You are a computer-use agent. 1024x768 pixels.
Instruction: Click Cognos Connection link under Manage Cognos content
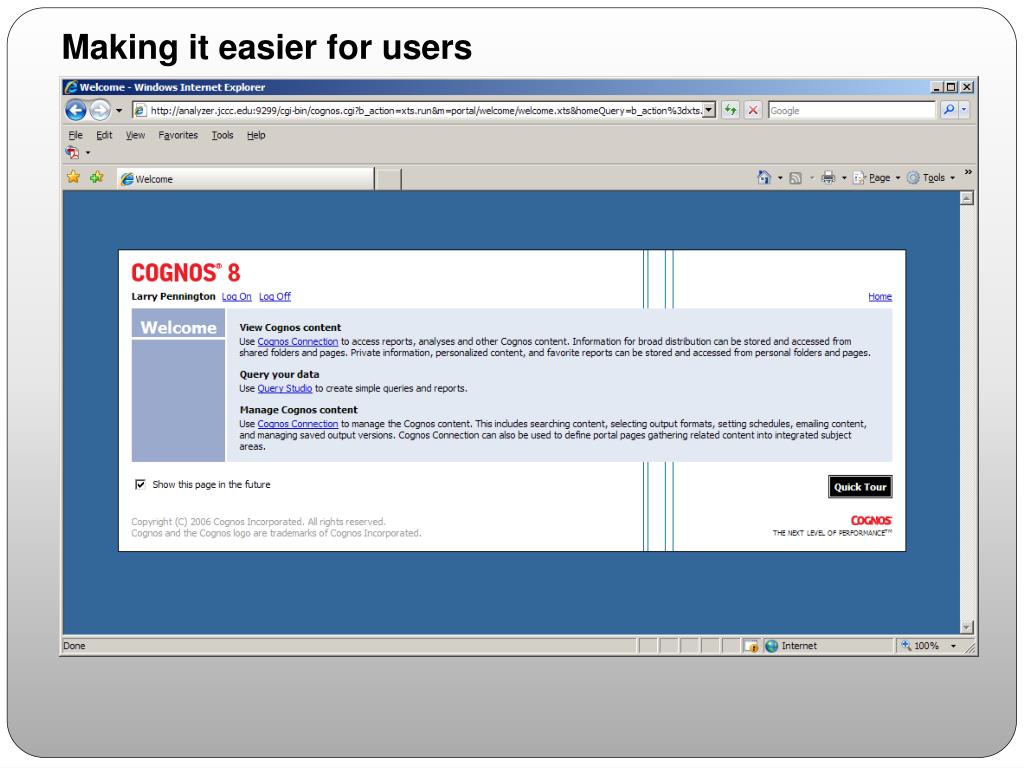click(298, 424)
